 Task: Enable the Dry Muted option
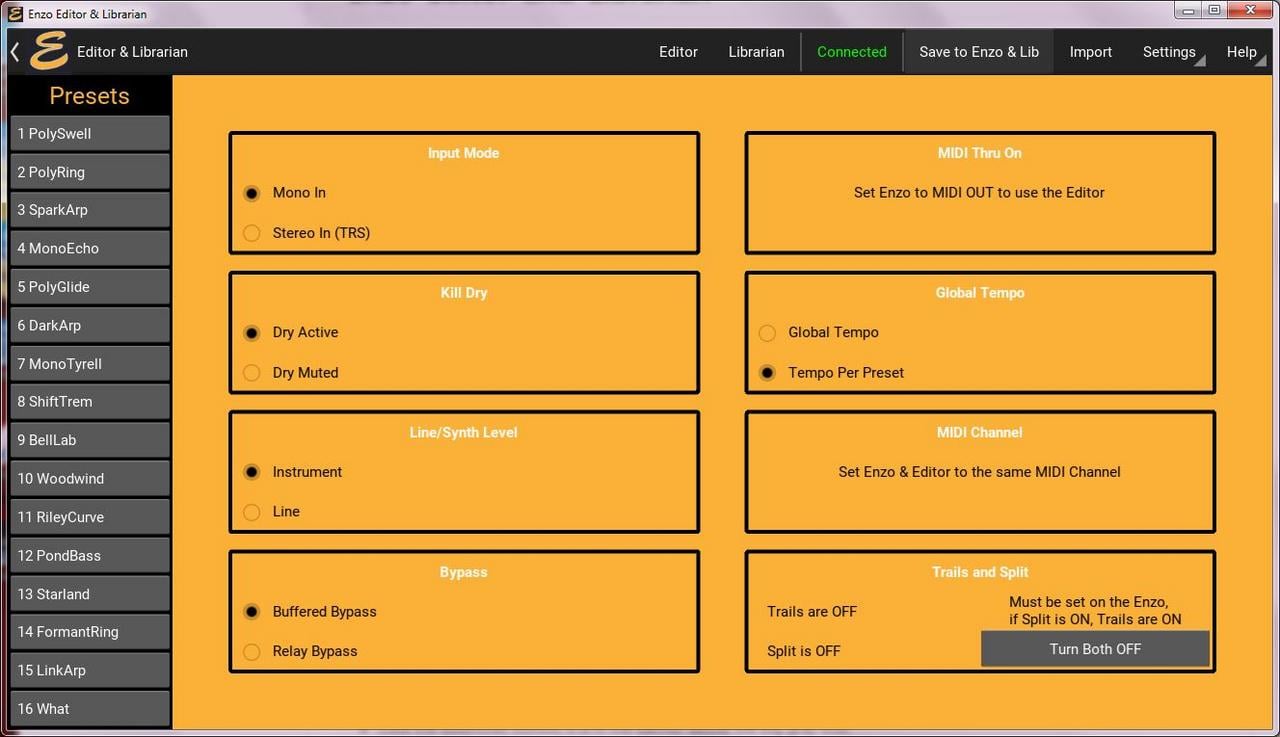click(x=252, y=373)
